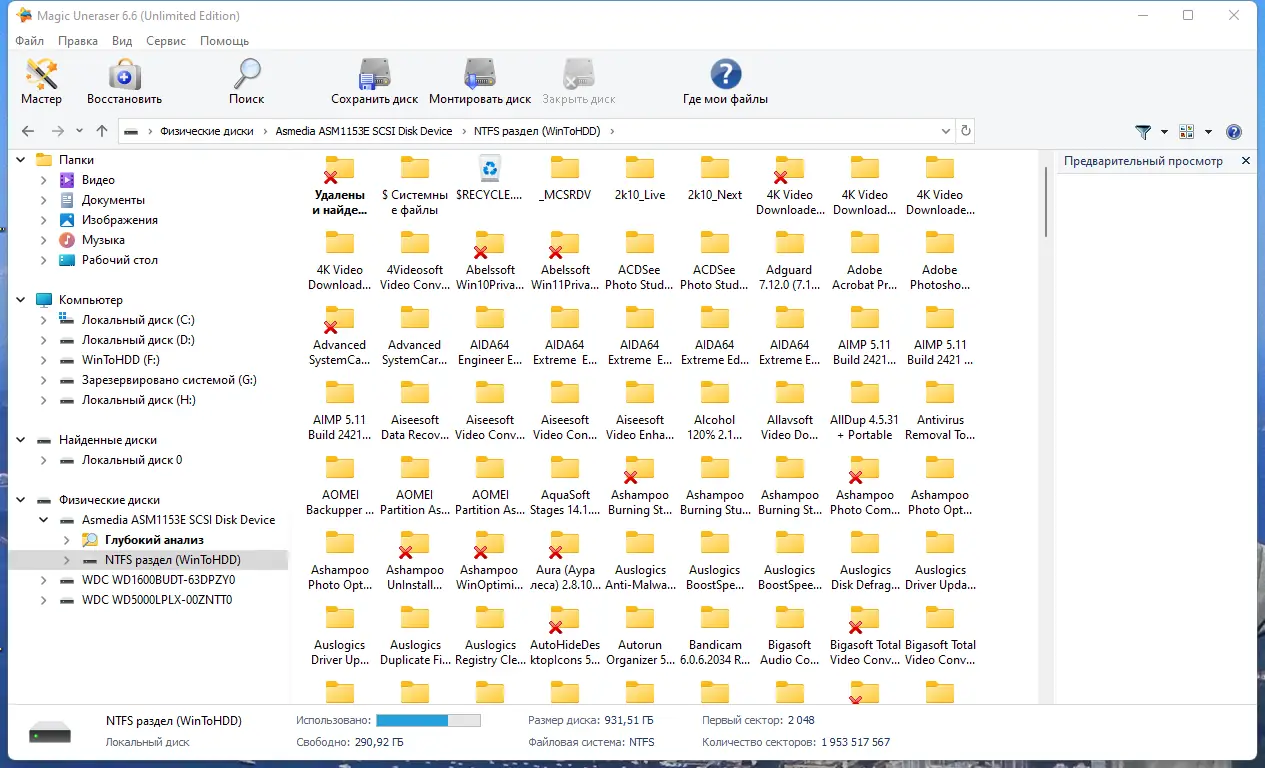Select deleted Abelssoft Win10Privacy folder

489,260
